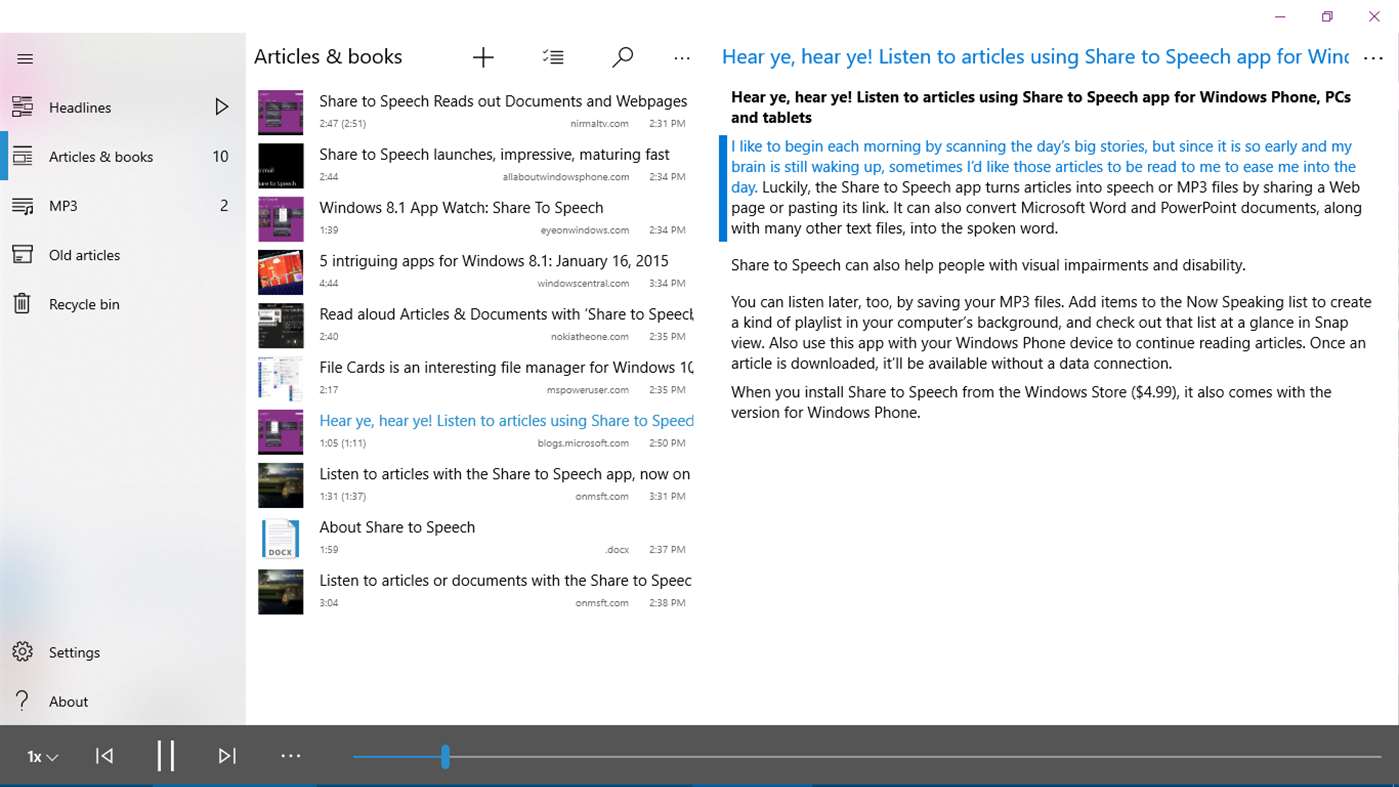Pause the current speech playback
Viewport: 1399px width, 787px height.
point(166,756)
